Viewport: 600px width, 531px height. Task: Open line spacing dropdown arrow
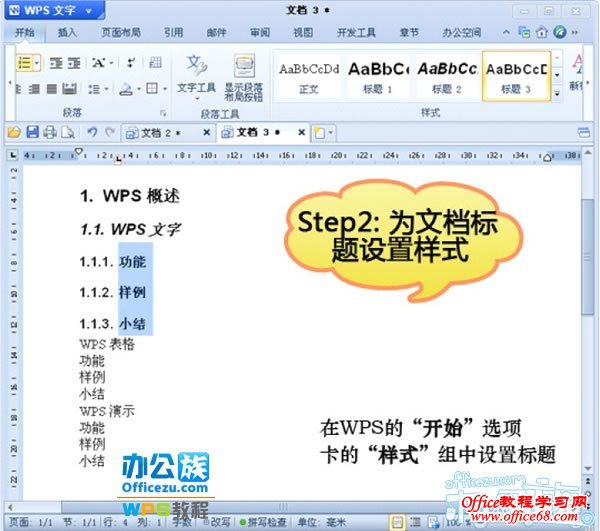[106, 90]
